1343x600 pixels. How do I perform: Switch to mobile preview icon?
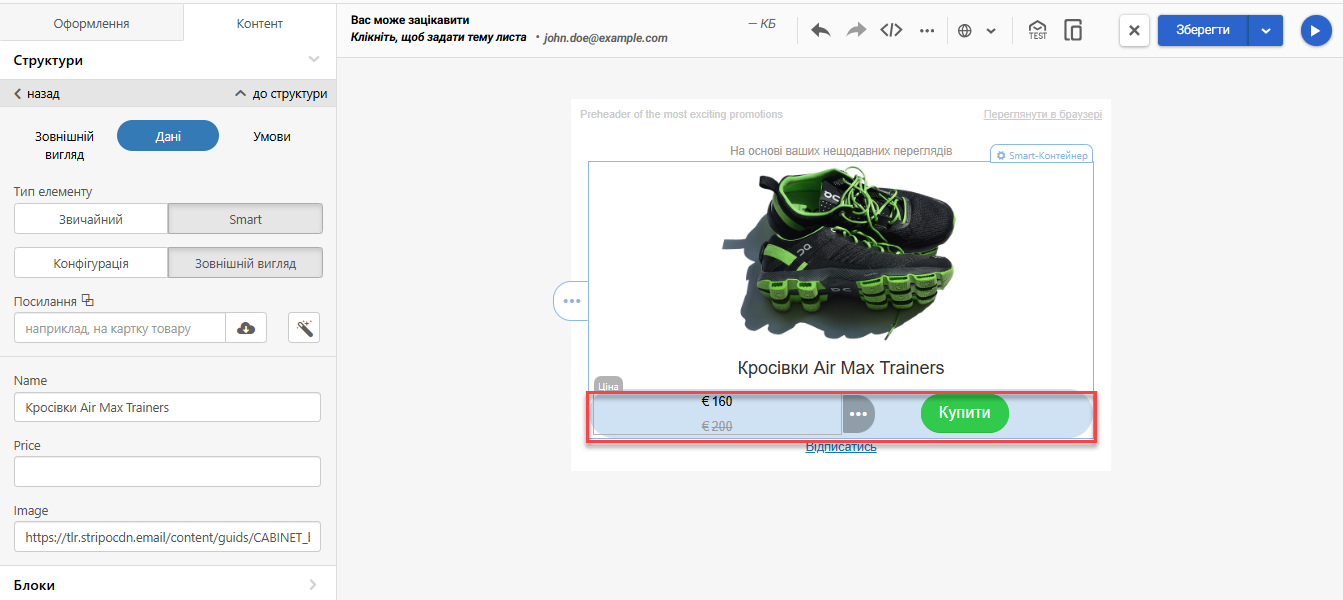pos(1074,30)
